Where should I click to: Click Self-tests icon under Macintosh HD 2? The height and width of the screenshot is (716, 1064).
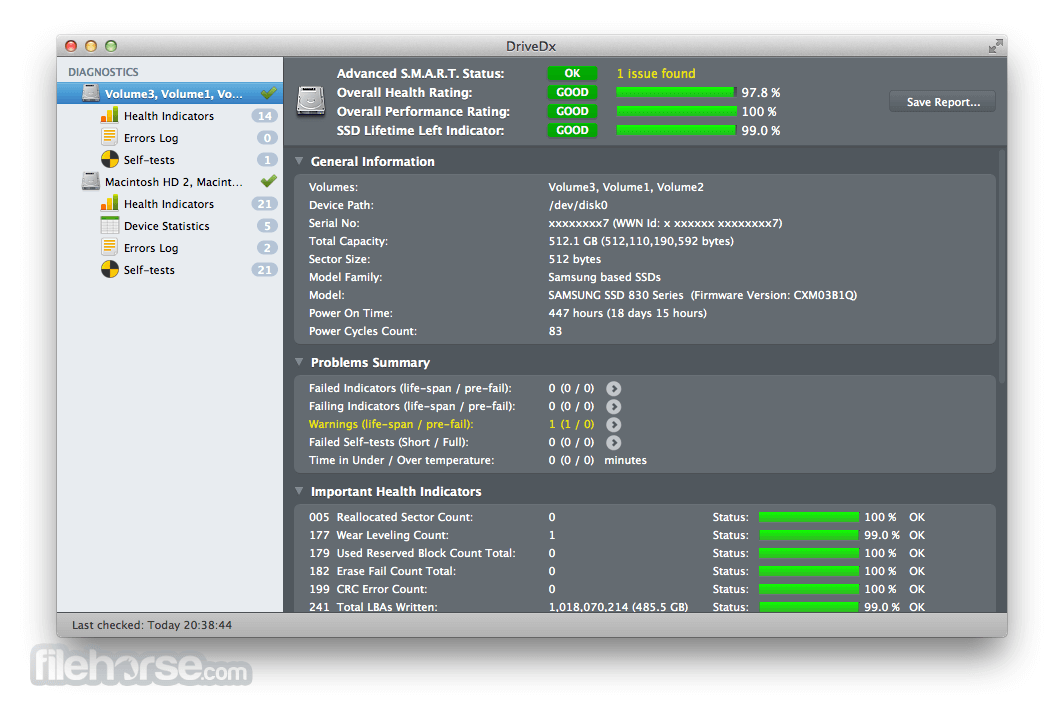pyautogui.click(x=109, y=269)
